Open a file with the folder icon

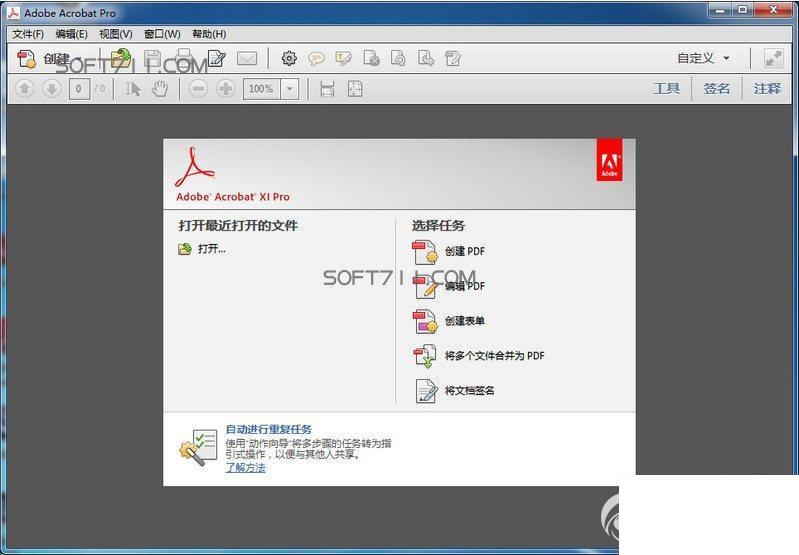121,58
